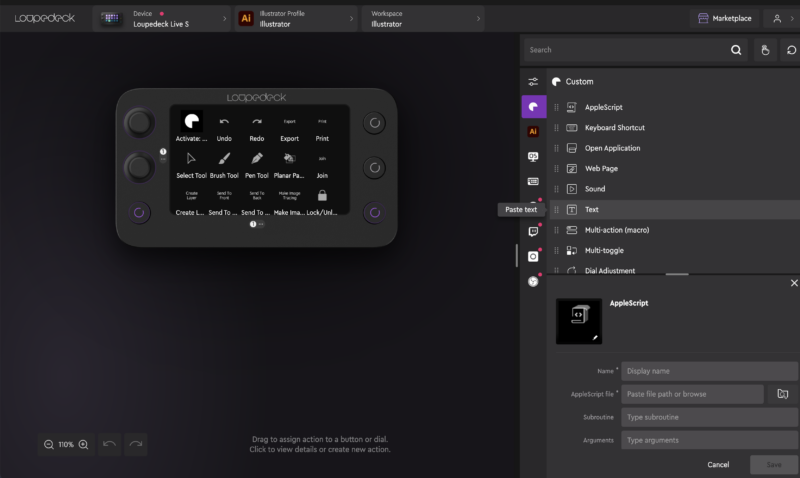Zoom out the device view
The image size is (800, 478).
[48, 444]
